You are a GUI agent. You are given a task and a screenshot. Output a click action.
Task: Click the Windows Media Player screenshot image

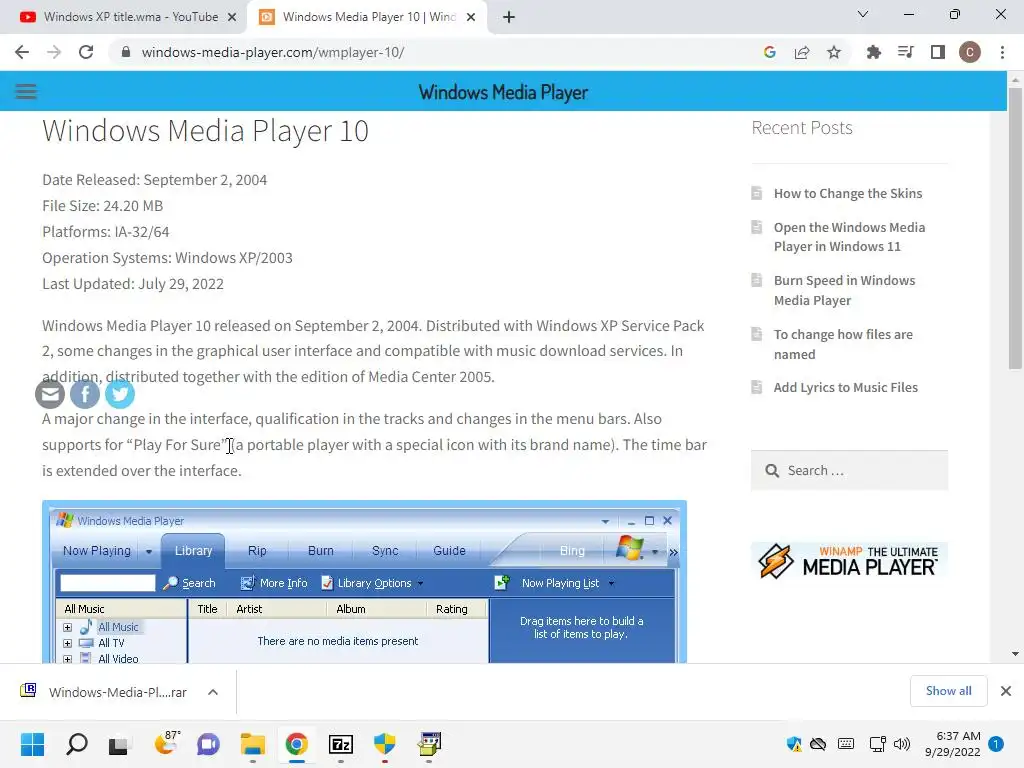[x=364, y=582]
